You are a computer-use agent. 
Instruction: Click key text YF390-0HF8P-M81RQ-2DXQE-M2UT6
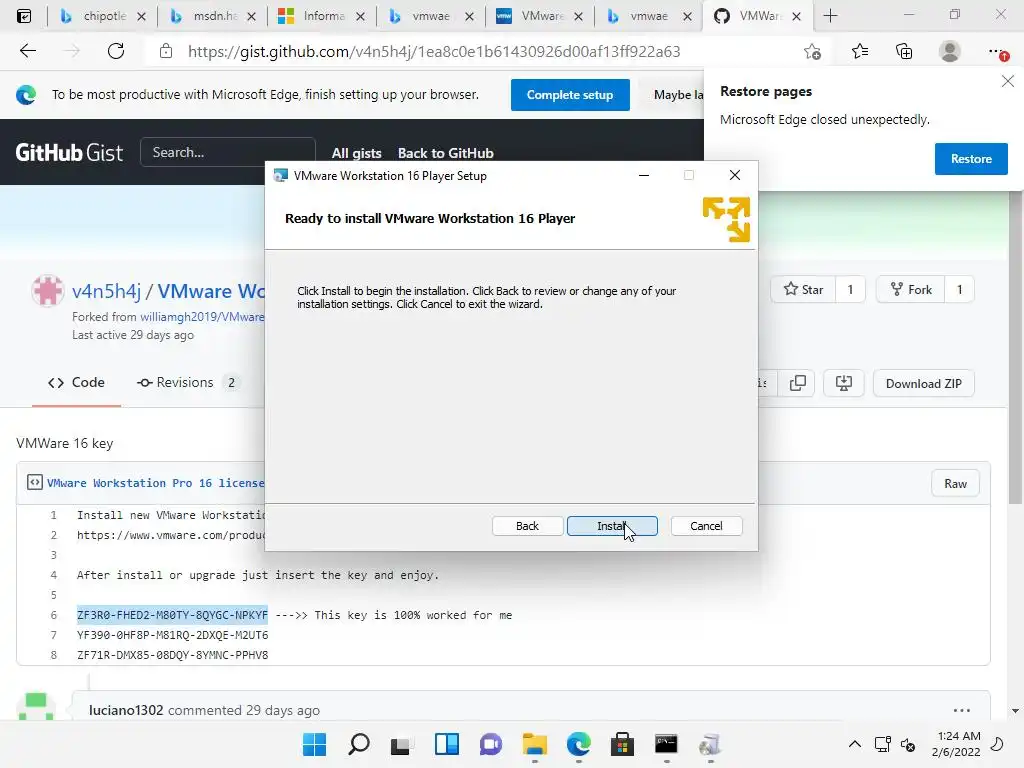pos(172,635)
